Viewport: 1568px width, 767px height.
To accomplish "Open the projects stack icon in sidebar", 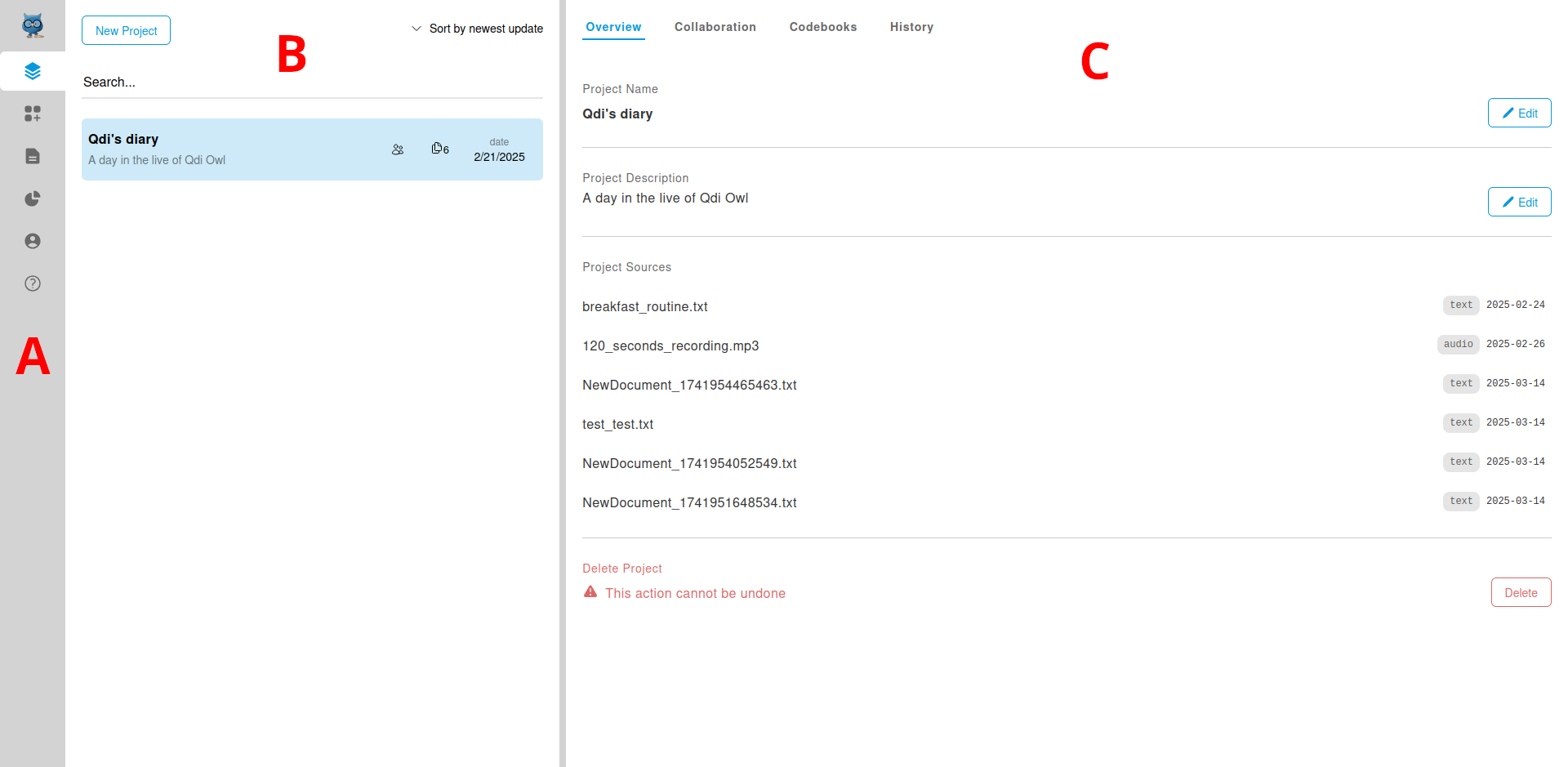I will point(33,71).
